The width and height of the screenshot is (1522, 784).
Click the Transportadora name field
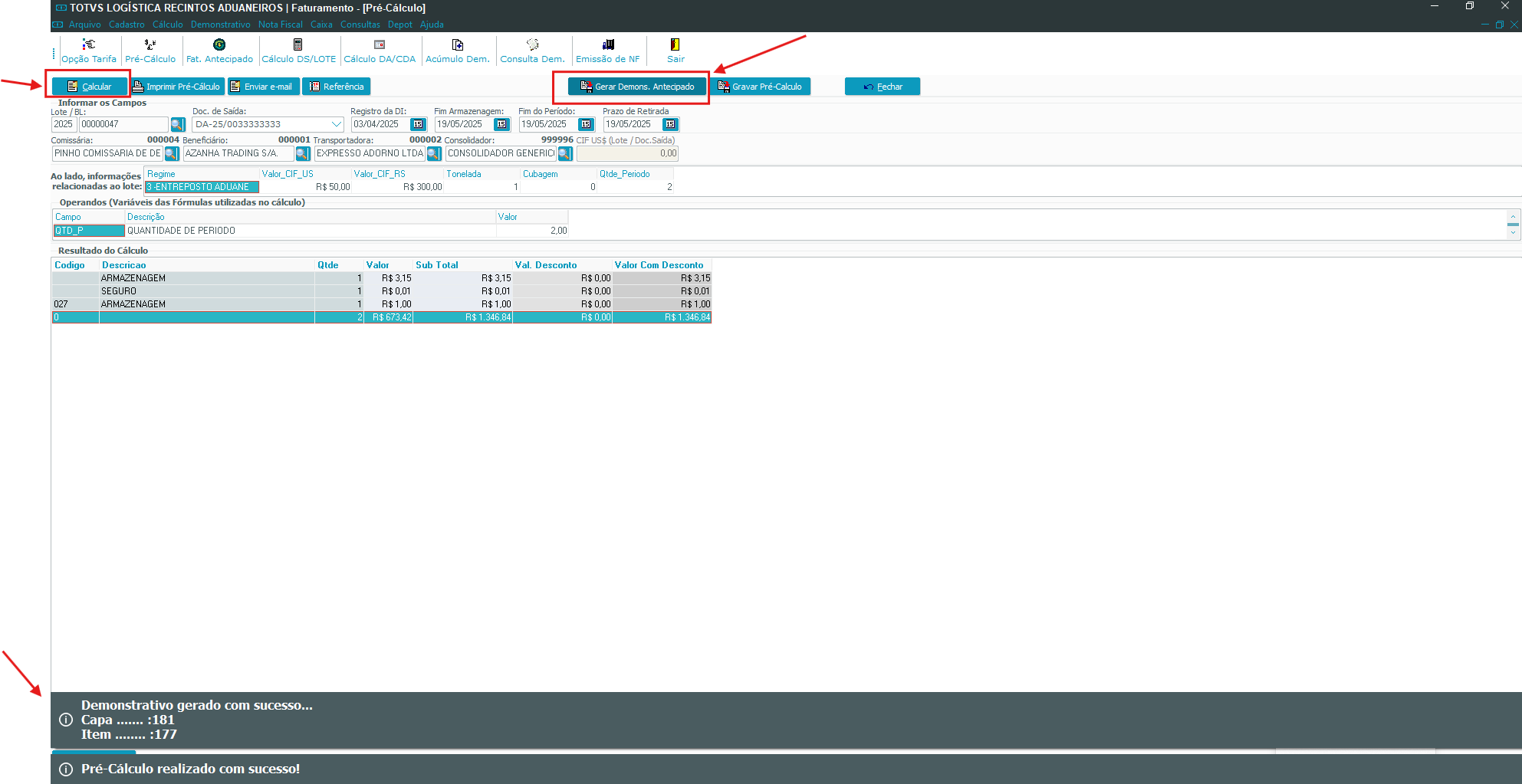(x=370, y=153)
